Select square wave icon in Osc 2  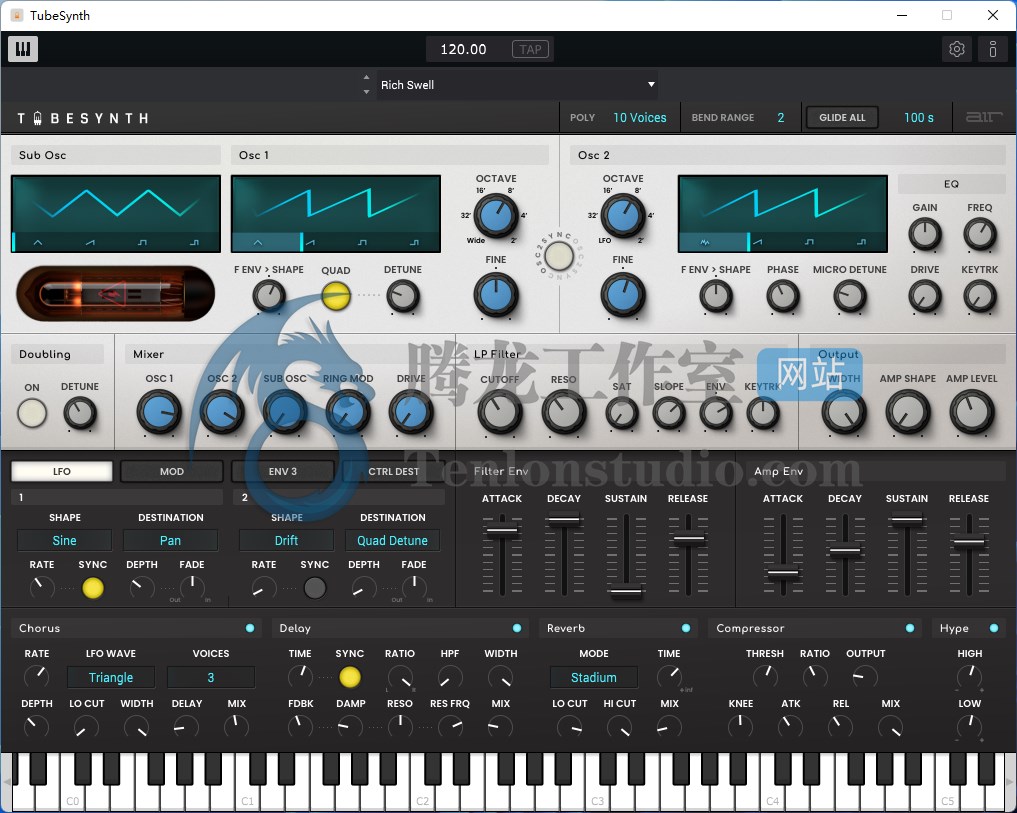pos(809,243)
